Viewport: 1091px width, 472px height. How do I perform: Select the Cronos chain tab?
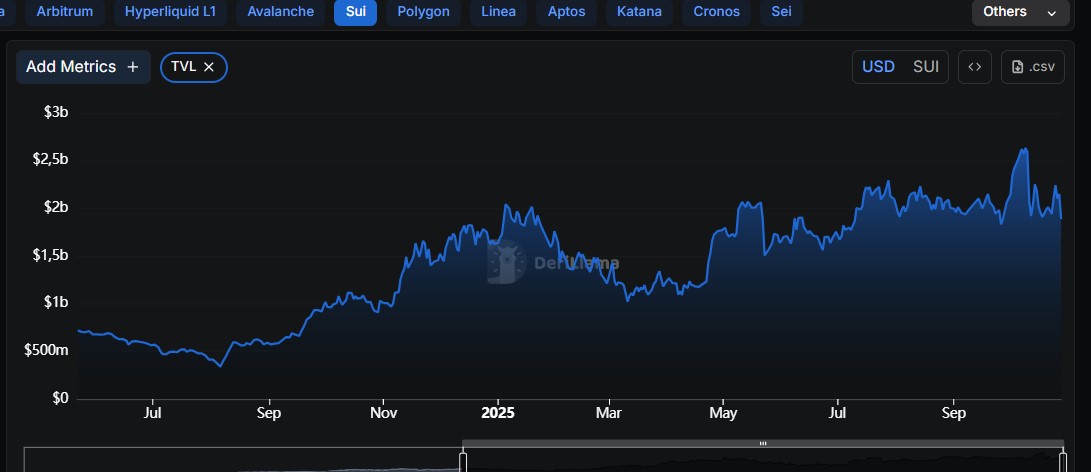716,12
